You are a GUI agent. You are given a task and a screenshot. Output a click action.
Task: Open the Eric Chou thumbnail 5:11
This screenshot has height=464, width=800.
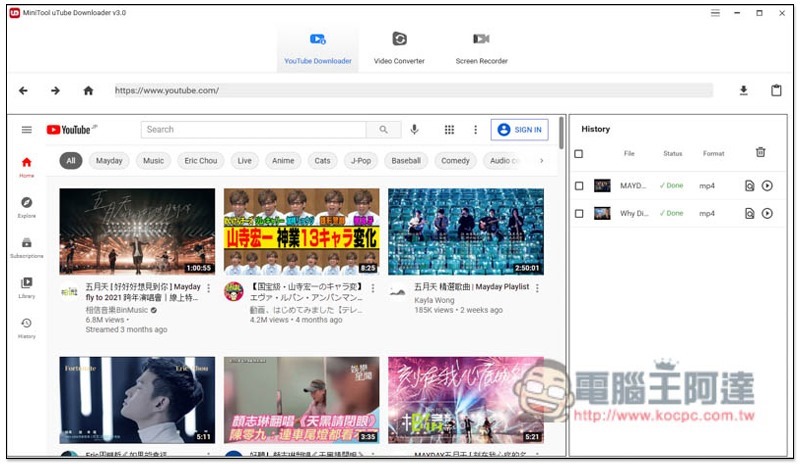tap(137, 400)
